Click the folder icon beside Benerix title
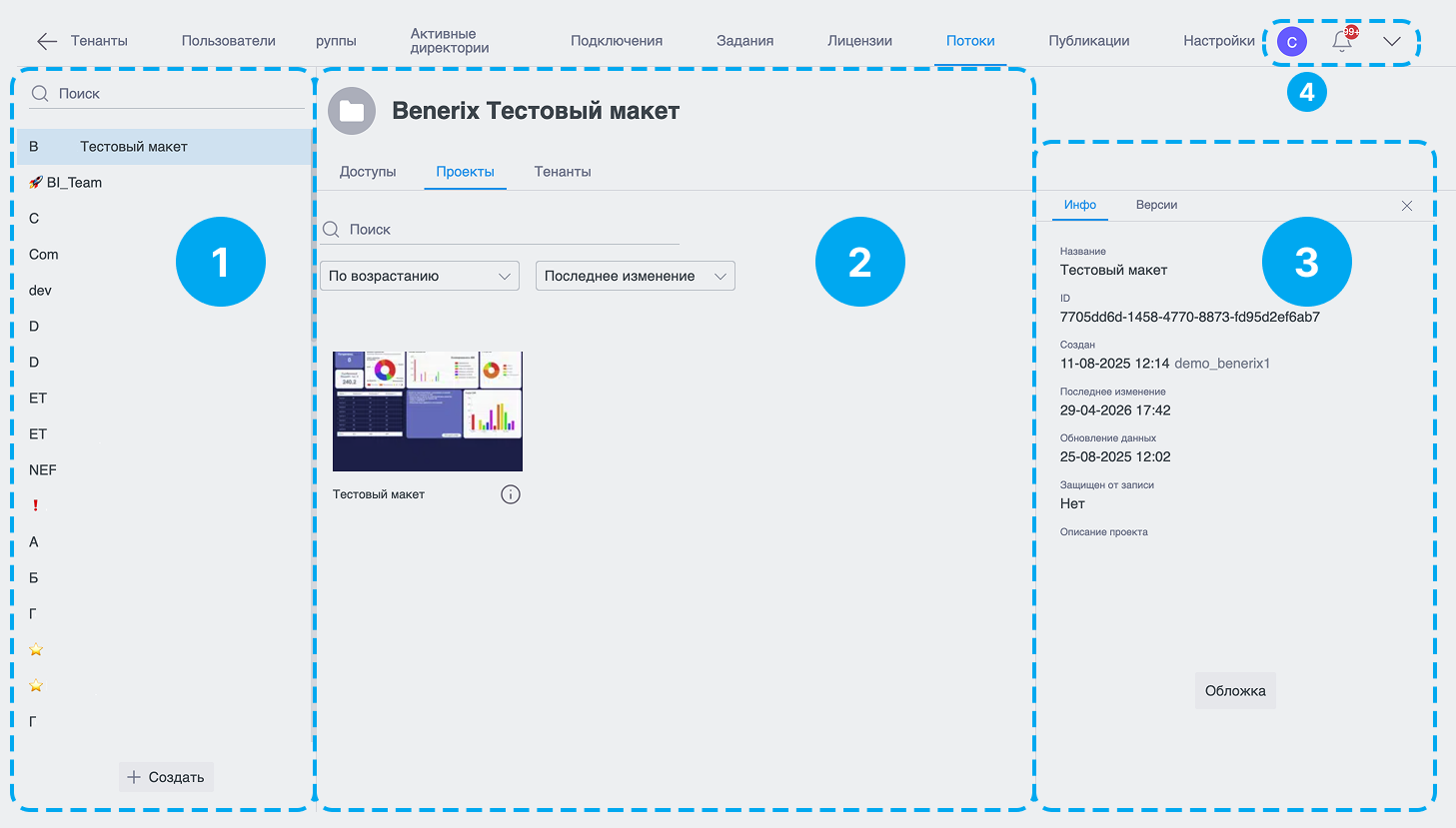 [x=352, y=111]
